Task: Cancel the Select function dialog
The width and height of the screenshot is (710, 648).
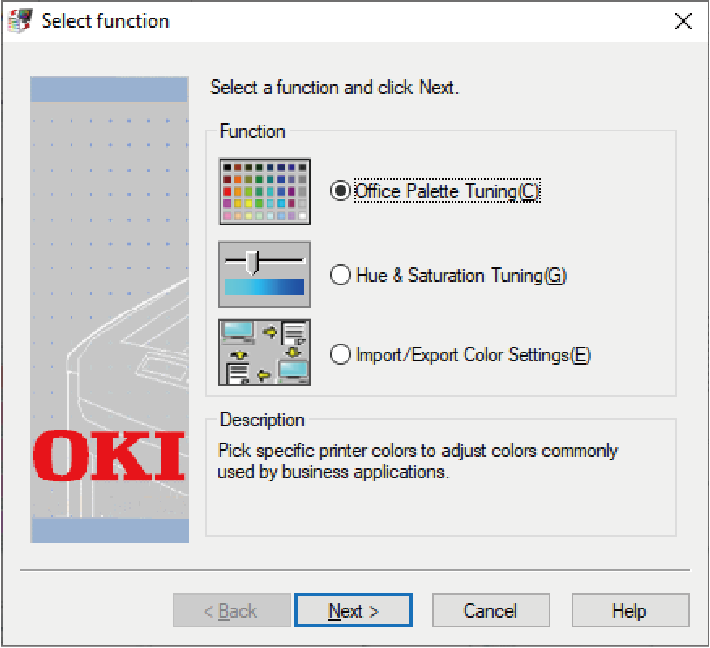Action: point(490,611)
